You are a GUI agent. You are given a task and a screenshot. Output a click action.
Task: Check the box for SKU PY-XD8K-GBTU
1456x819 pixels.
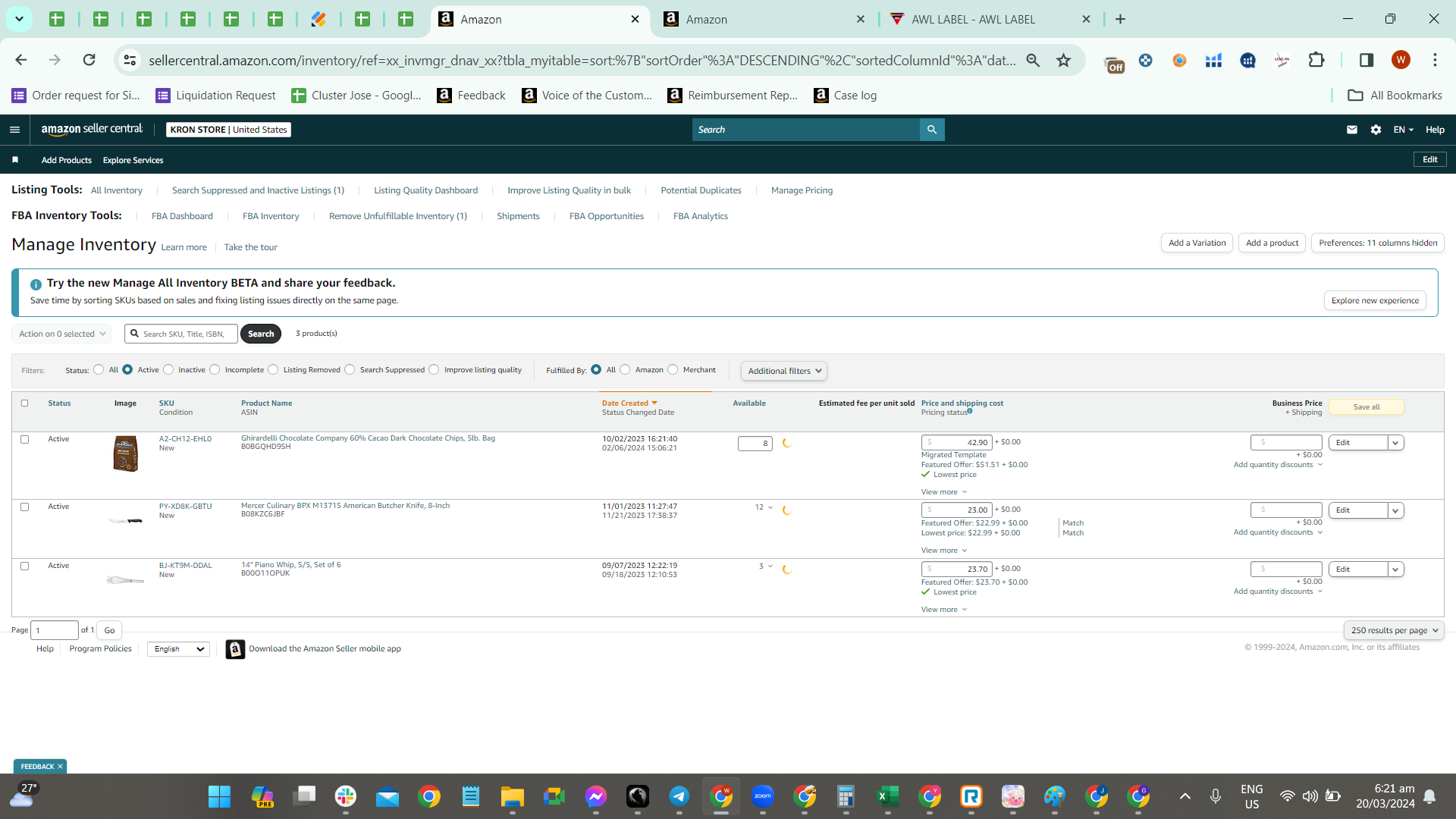click(24, 507)
